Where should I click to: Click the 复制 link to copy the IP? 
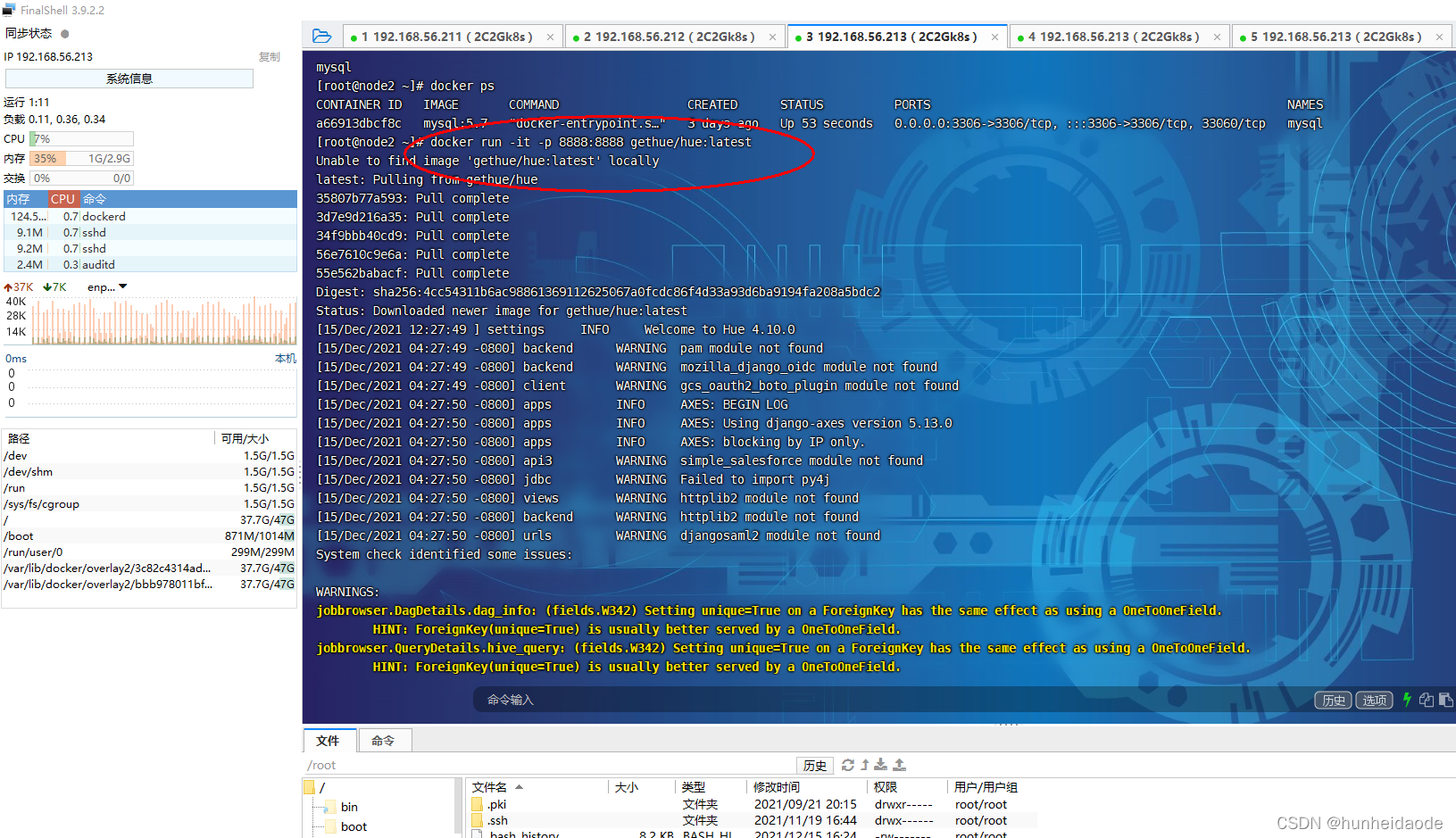pyautogui.click(x=270, y=56)
